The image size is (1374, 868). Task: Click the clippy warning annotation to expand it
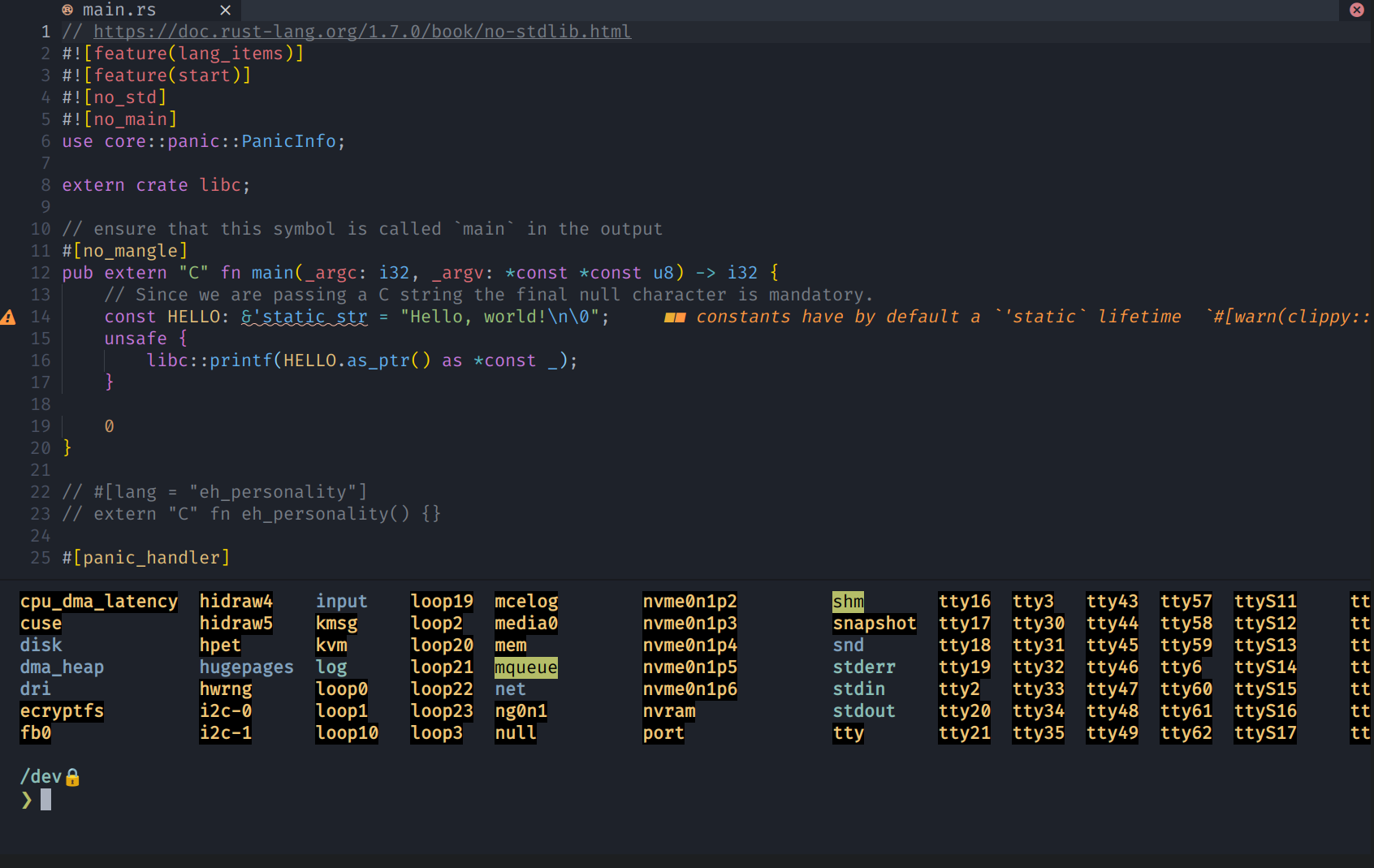934,317
